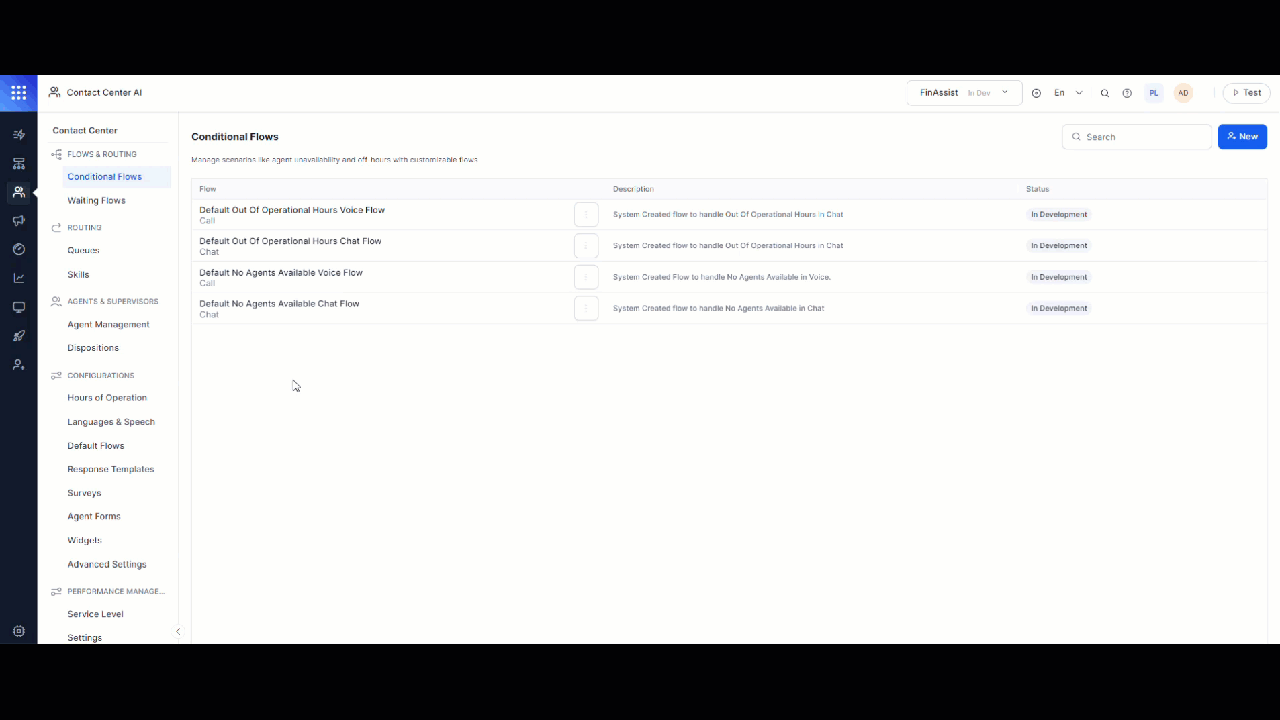
Task: Open the settings gear at bottom left
Action: (18, 631)
